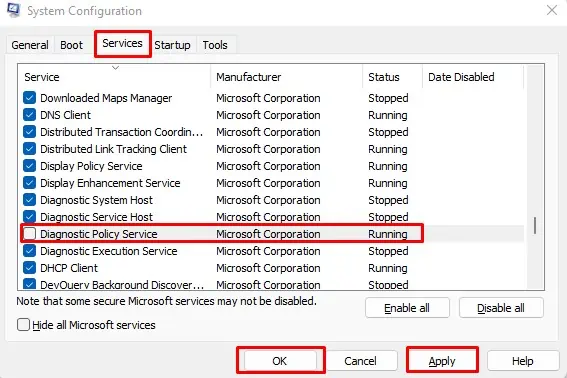The width and height of the screenshot is (567, 378).
Task: Sort by the Status column header
Action: [392, 77]
